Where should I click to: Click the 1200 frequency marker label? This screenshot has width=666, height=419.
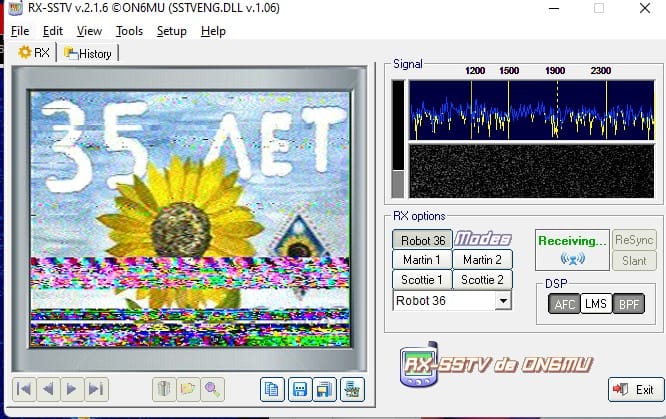click(475, 71)
